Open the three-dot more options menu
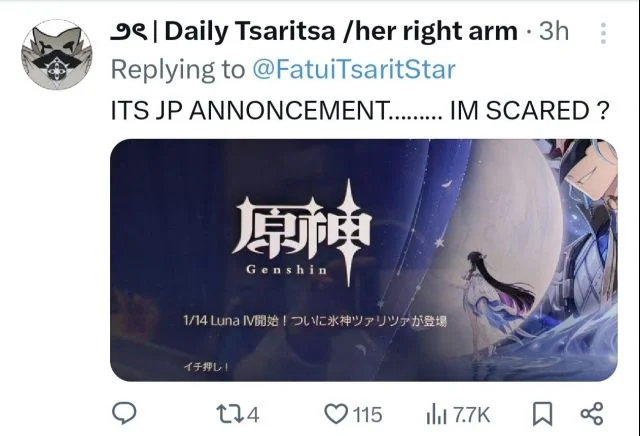The width and height of the screenshot is (640, 436). (603, 33)
